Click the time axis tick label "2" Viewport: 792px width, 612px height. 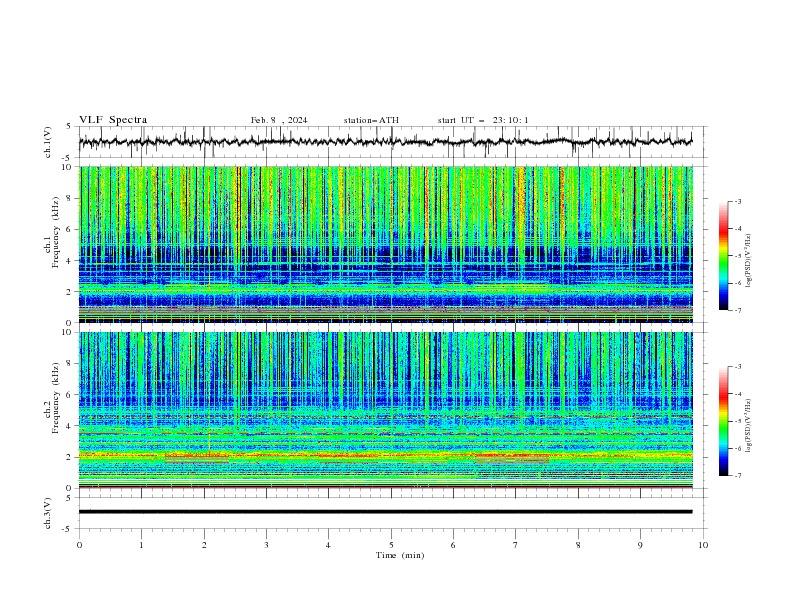click(x=204, y=545)
